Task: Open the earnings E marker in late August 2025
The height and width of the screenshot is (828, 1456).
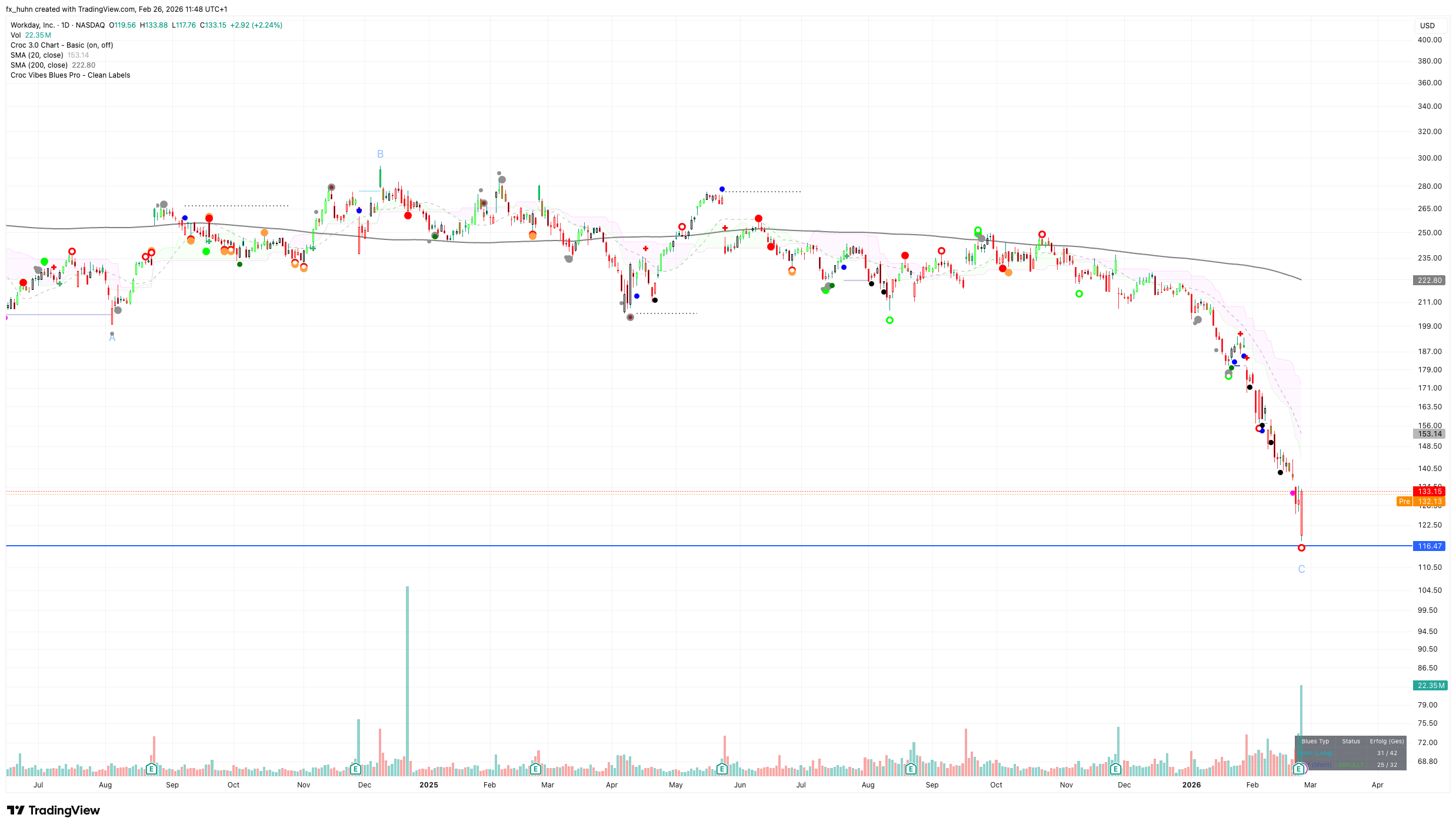Action: coord(911,769)
